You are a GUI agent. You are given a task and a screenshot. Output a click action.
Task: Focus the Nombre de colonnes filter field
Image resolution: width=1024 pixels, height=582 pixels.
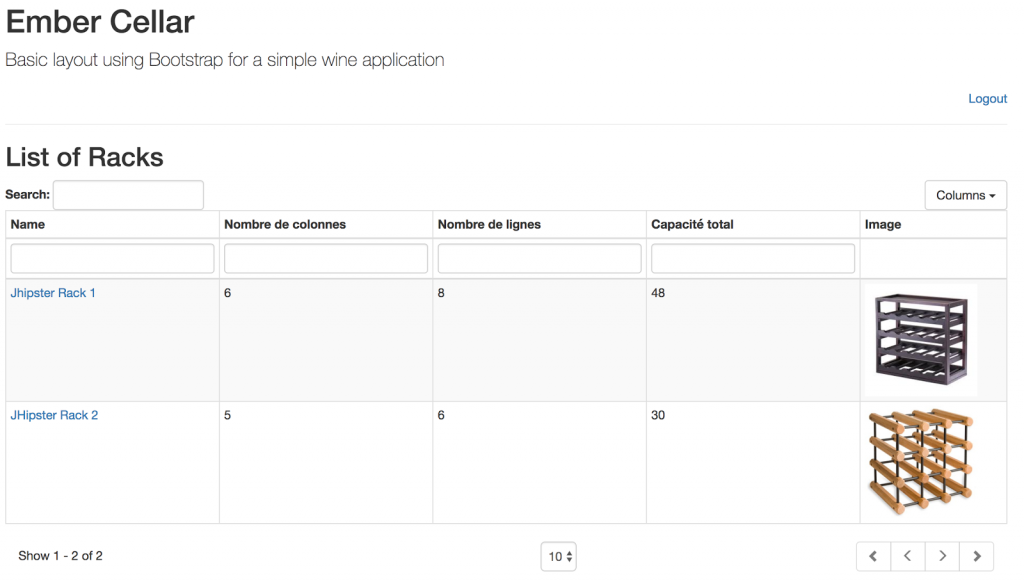tap(326, 259)
